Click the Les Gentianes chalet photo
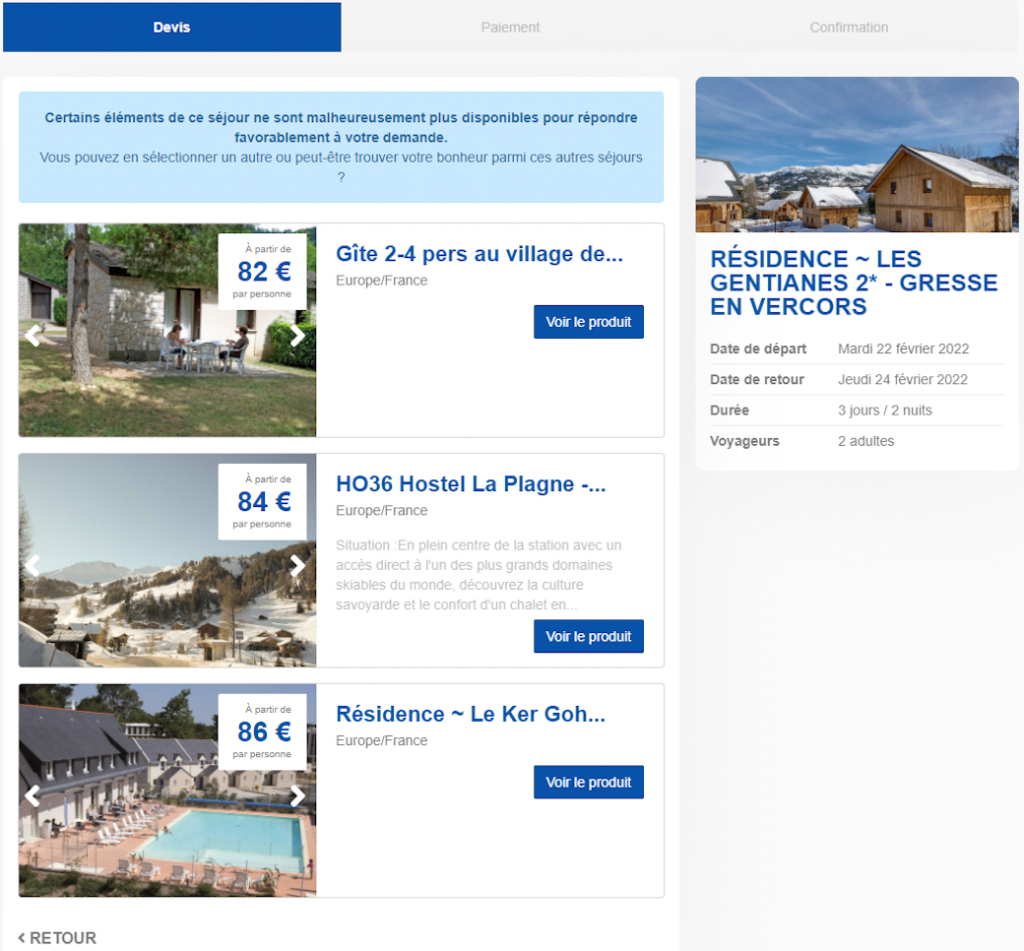1024x951 pixels. [857, 155]
